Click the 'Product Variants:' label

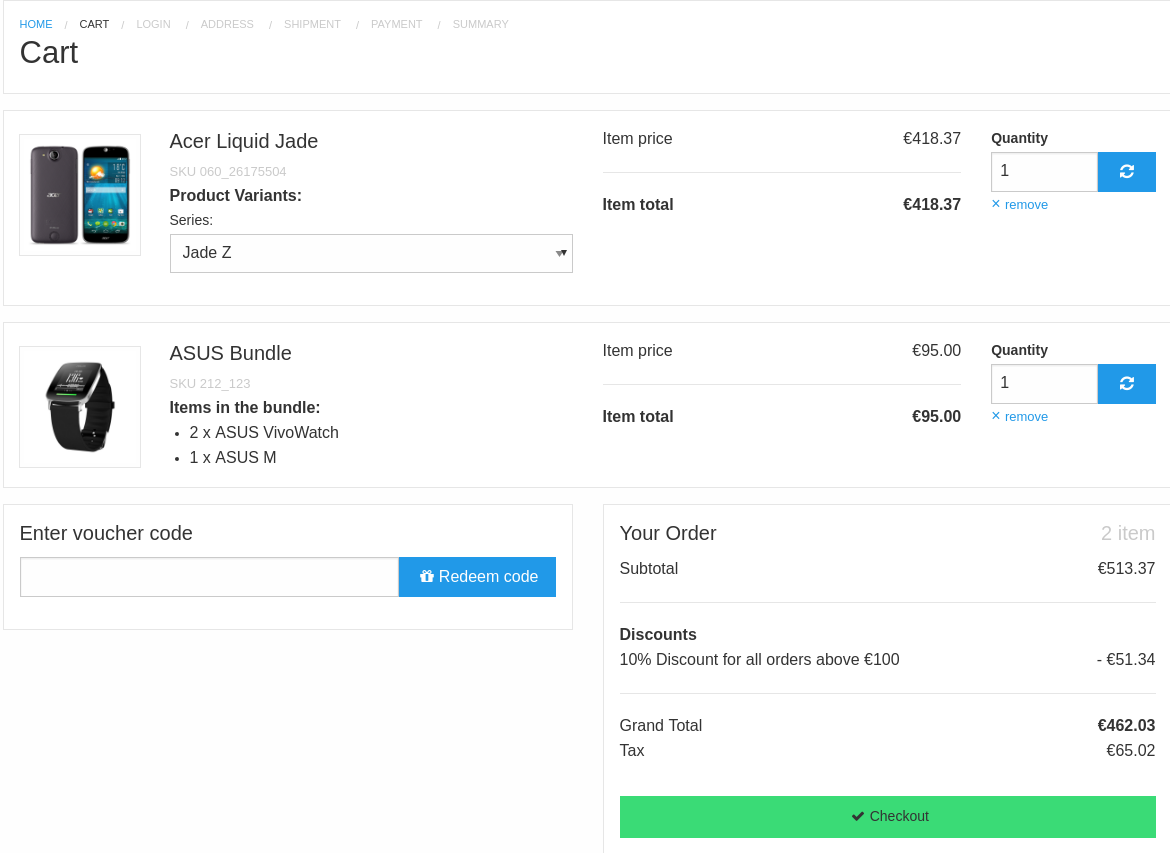[x=235, y=196]
